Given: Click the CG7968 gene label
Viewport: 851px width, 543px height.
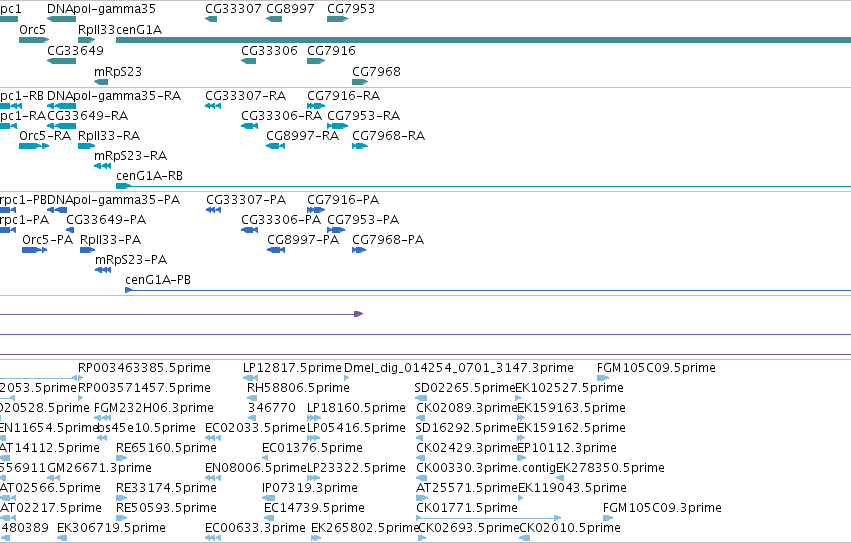Looking at the screenshot, I should click(x=376, y=72).
